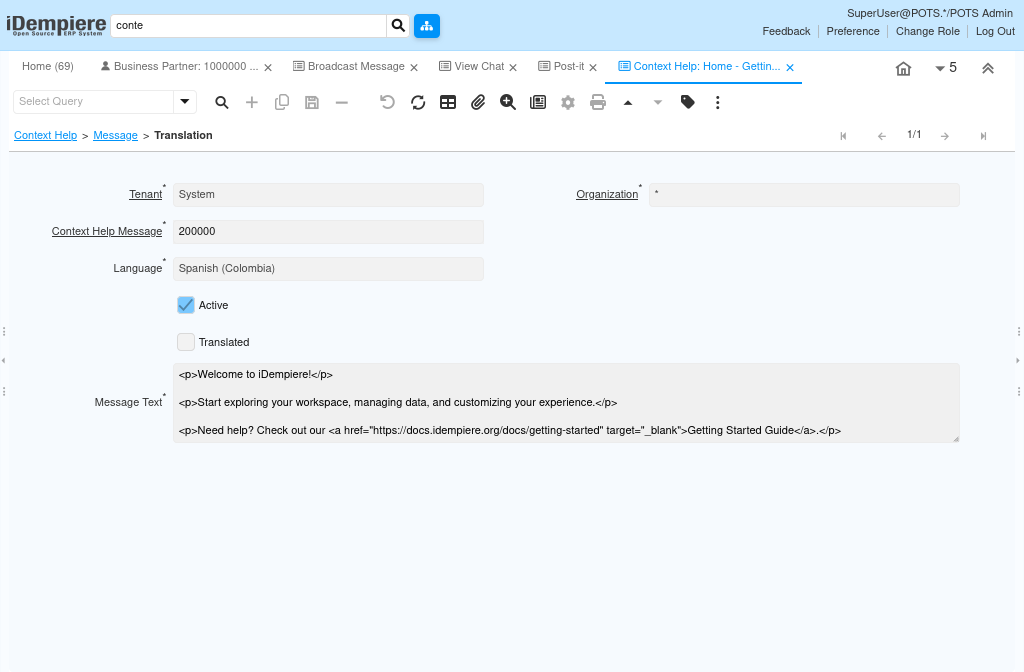The height and width of the screenshot is (672, 1024).
Task: Open more options vertical dots menu
Action: point(718,103)
